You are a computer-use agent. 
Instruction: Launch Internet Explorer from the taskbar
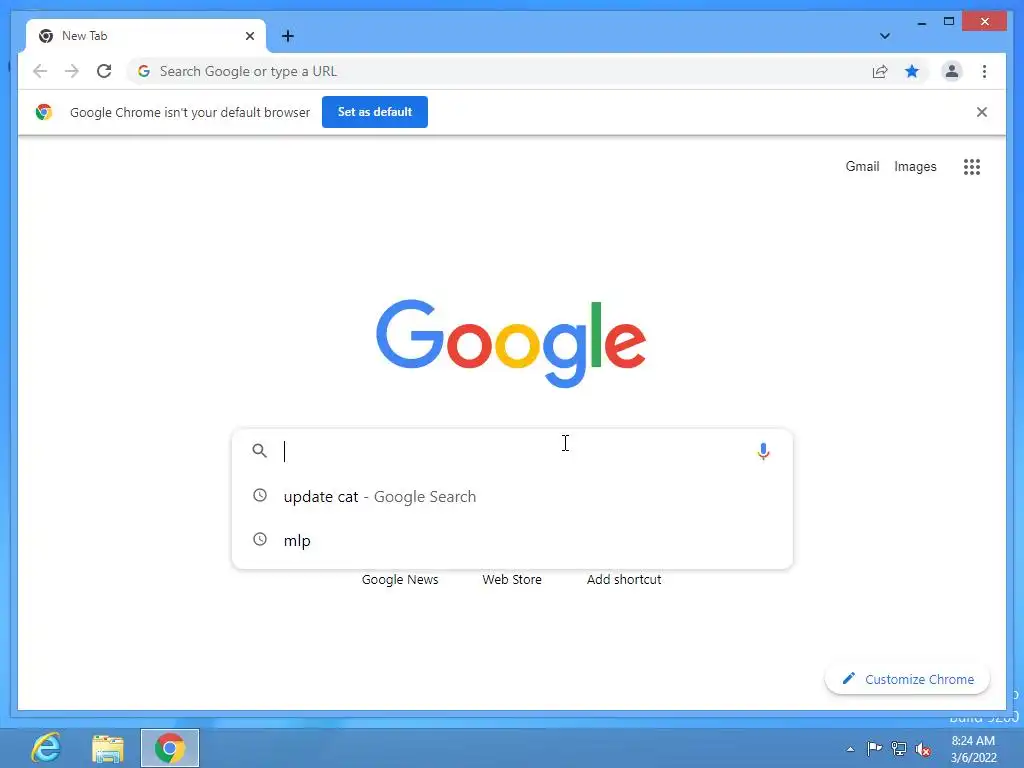(46, 748)
